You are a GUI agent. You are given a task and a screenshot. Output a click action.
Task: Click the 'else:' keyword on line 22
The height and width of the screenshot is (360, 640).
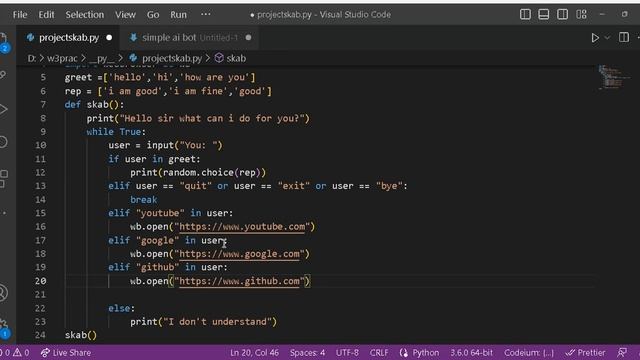(x=121, y=308)
